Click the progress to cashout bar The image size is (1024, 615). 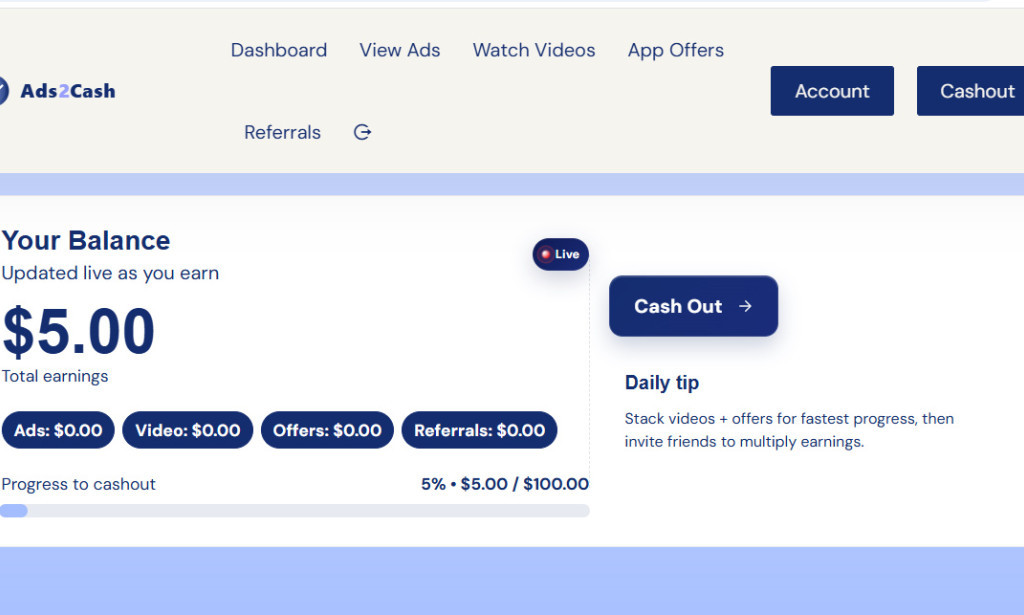(295, 510)
